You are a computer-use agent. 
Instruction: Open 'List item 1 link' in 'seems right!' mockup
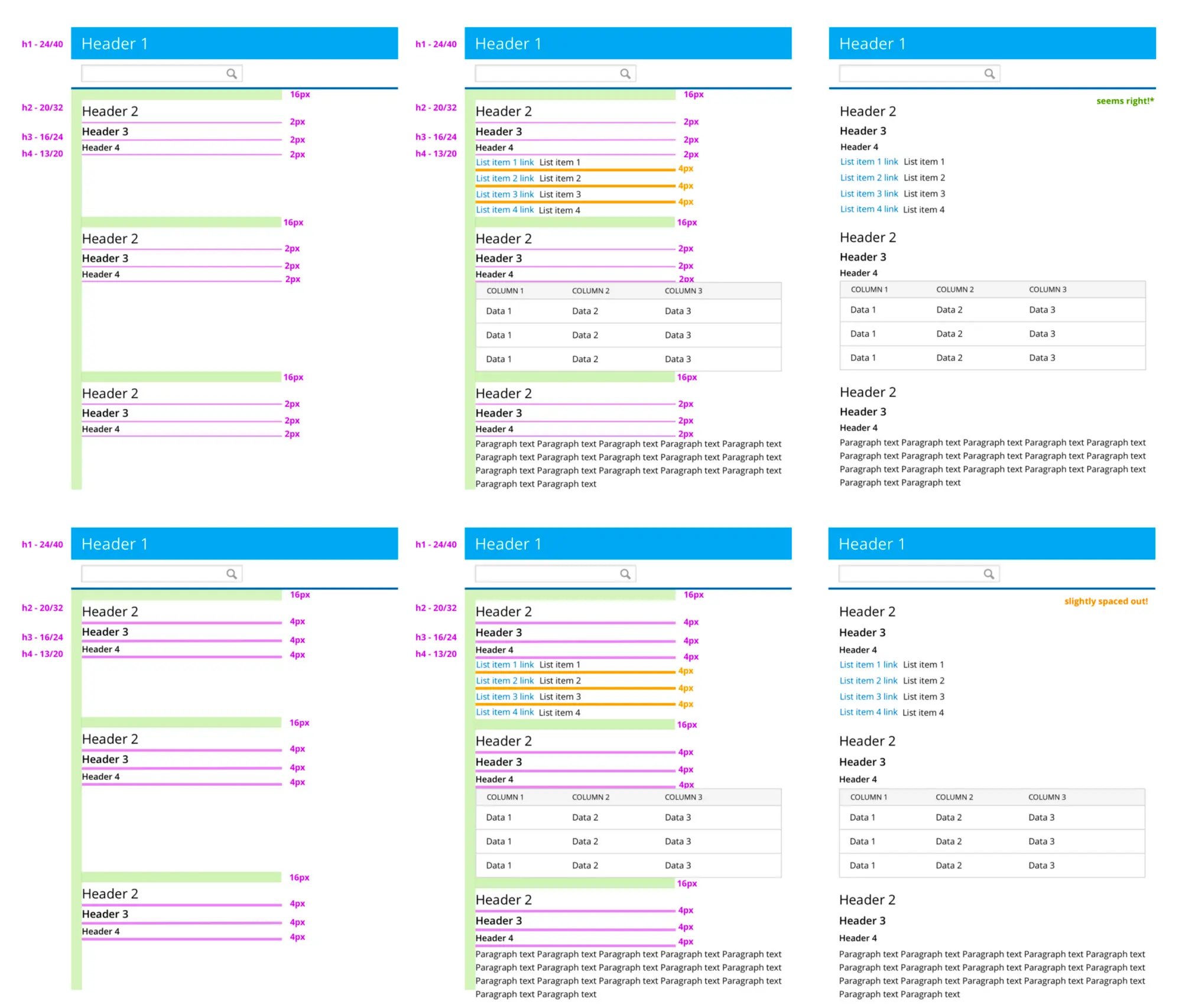coord(869,162)
